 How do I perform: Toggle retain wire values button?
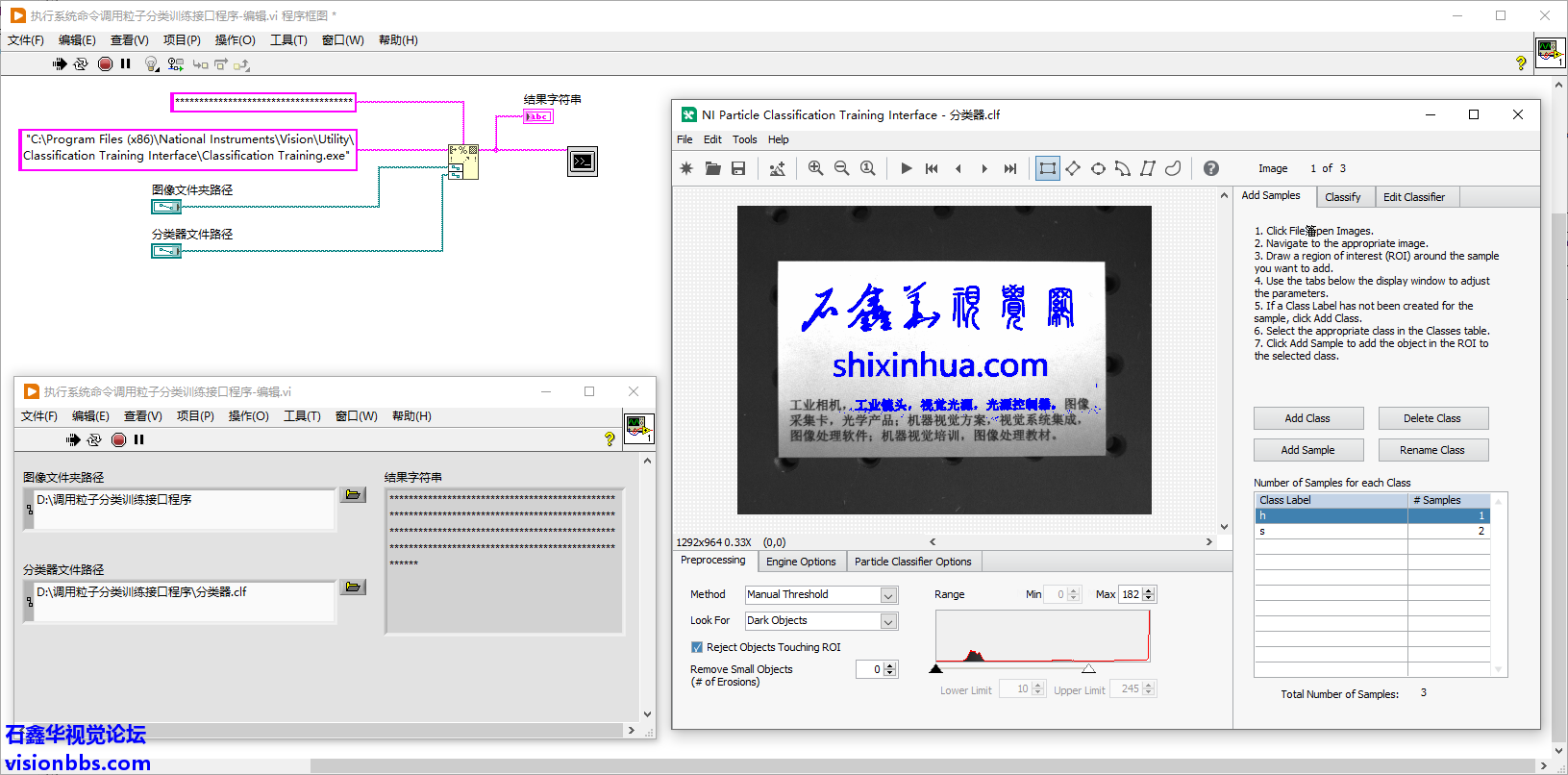click(x=175, y=63)
